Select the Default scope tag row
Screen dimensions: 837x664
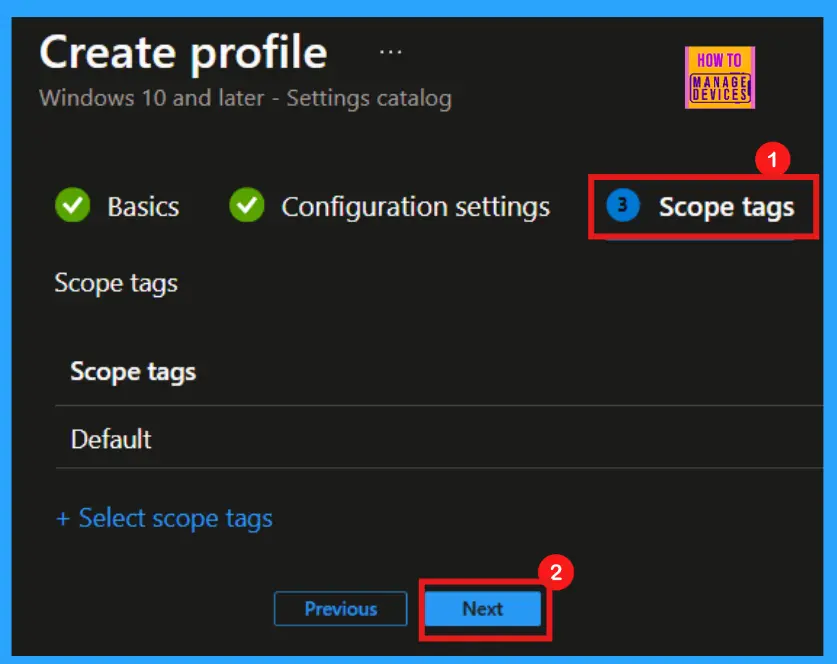(439, 438)
